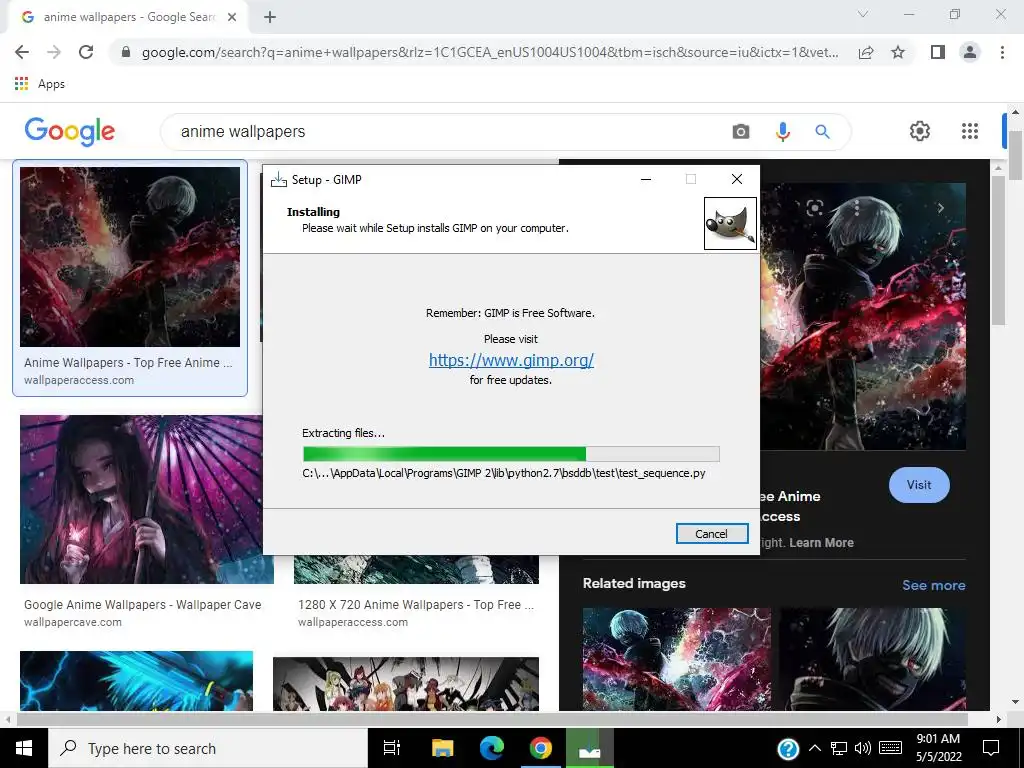This screenshot has height=768, width=1024.
Task: Open the tab search dropdown arrow
Action: 863,14
